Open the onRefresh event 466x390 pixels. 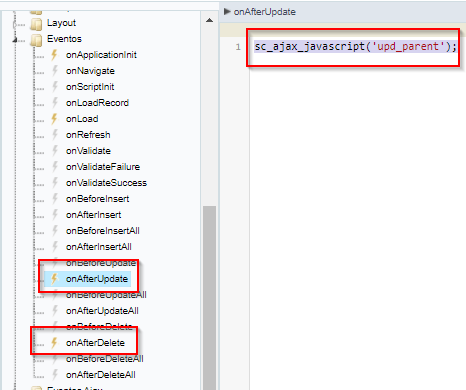point(88,135)
